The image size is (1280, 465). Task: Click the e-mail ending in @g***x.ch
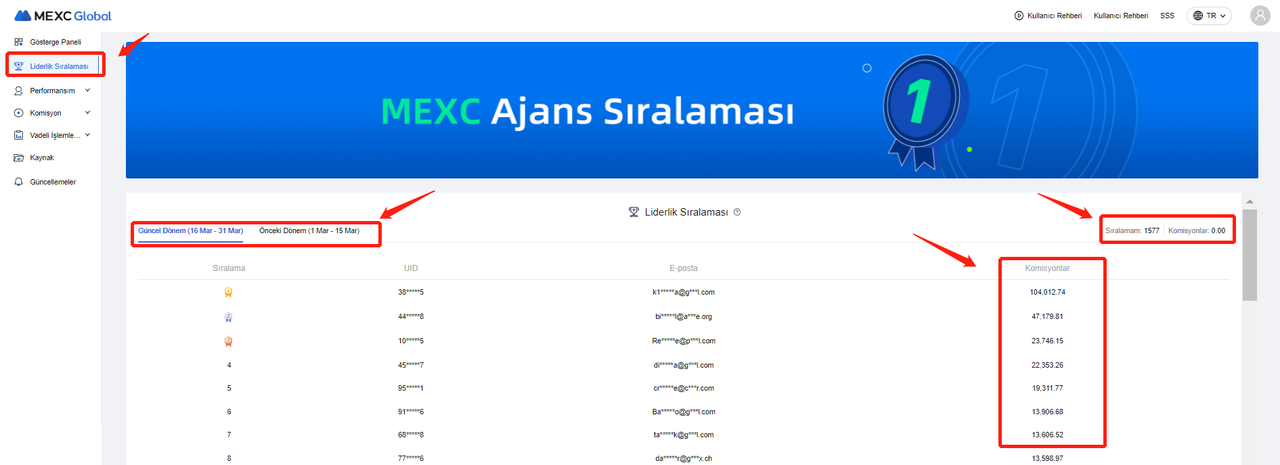(683, 459)
